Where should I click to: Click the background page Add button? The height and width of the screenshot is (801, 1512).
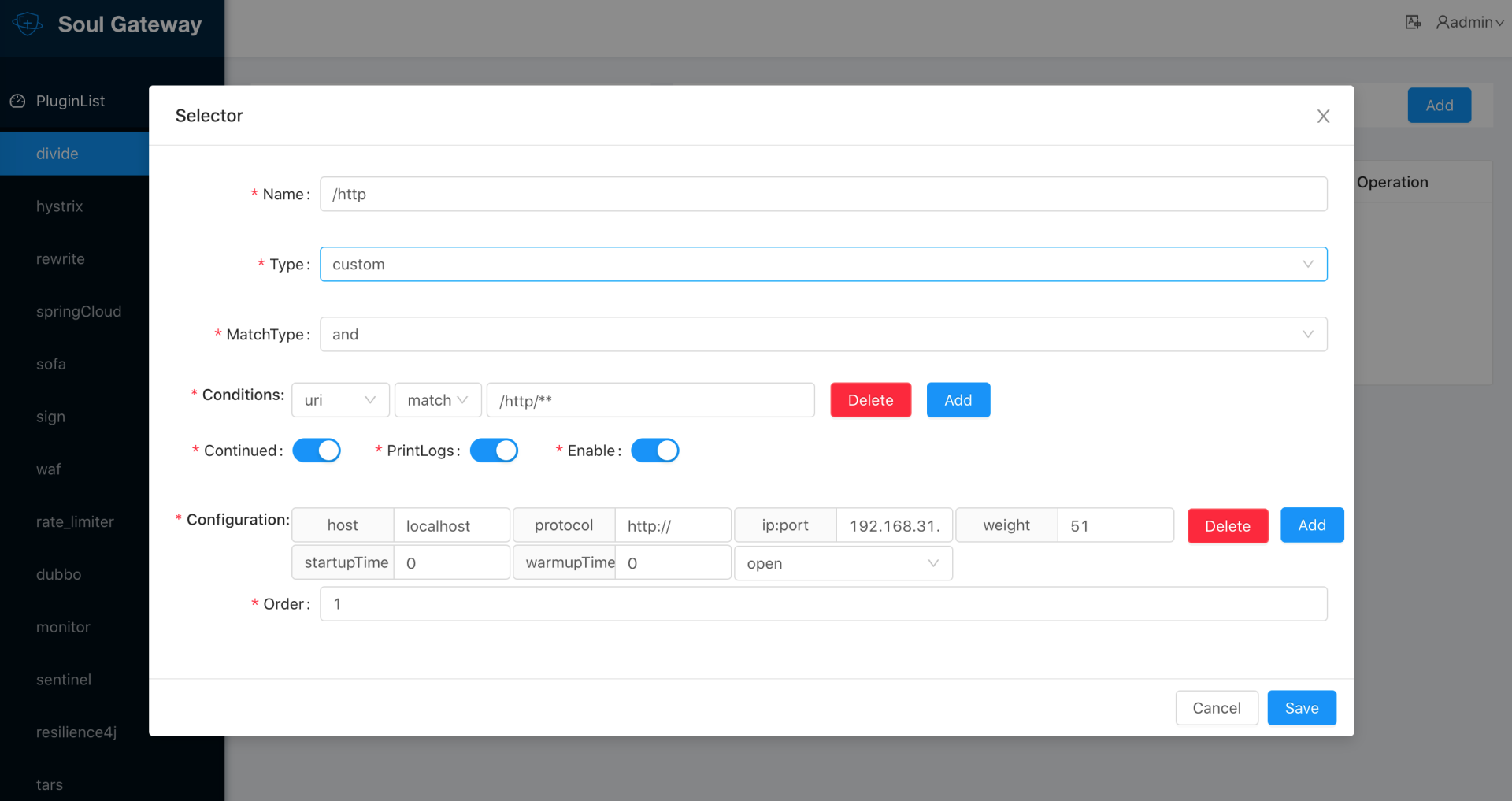[1439, 106]
